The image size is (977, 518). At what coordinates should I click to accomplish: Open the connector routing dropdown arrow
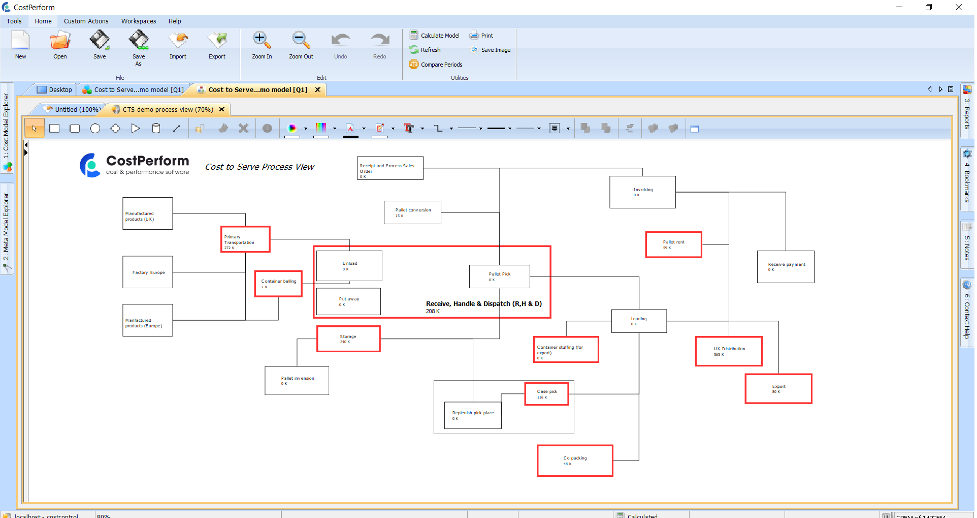pos(451,128)
